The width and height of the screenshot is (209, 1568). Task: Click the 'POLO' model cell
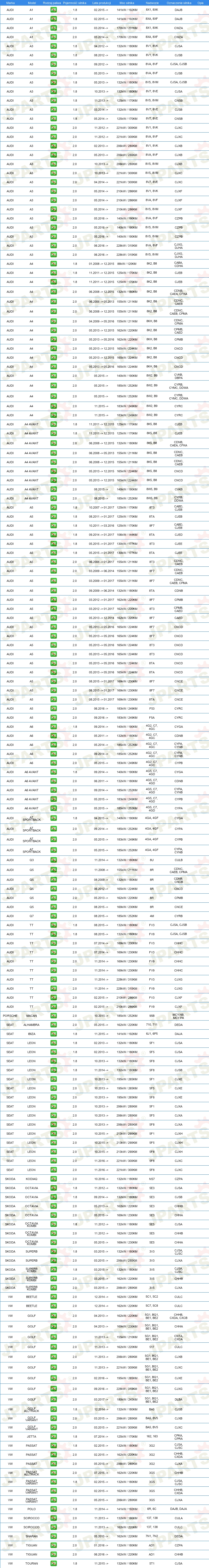click(x=32, y=1509)
